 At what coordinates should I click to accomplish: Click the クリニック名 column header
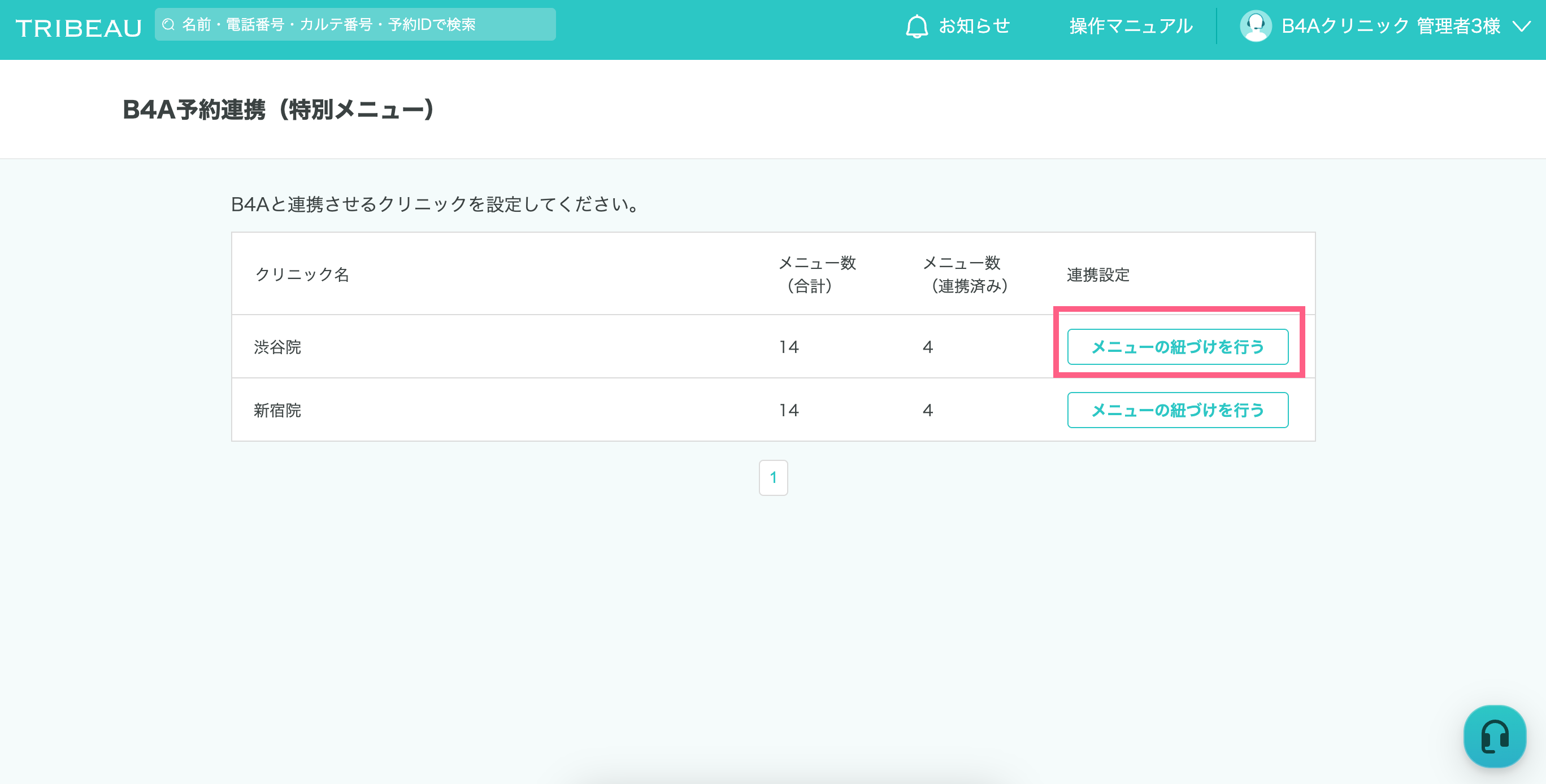(x=302, y=275)
